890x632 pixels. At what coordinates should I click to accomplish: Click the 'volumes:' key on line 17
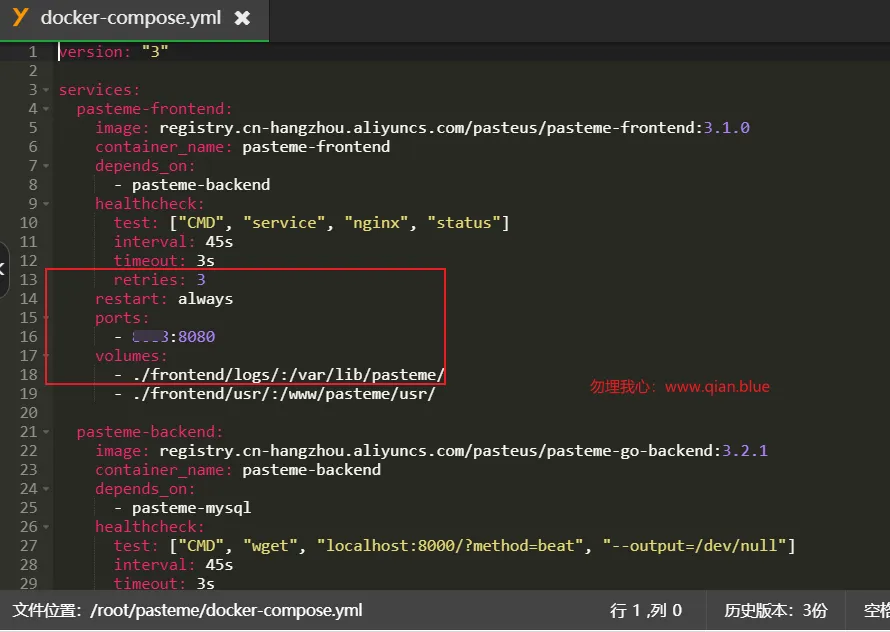[131, 356]
